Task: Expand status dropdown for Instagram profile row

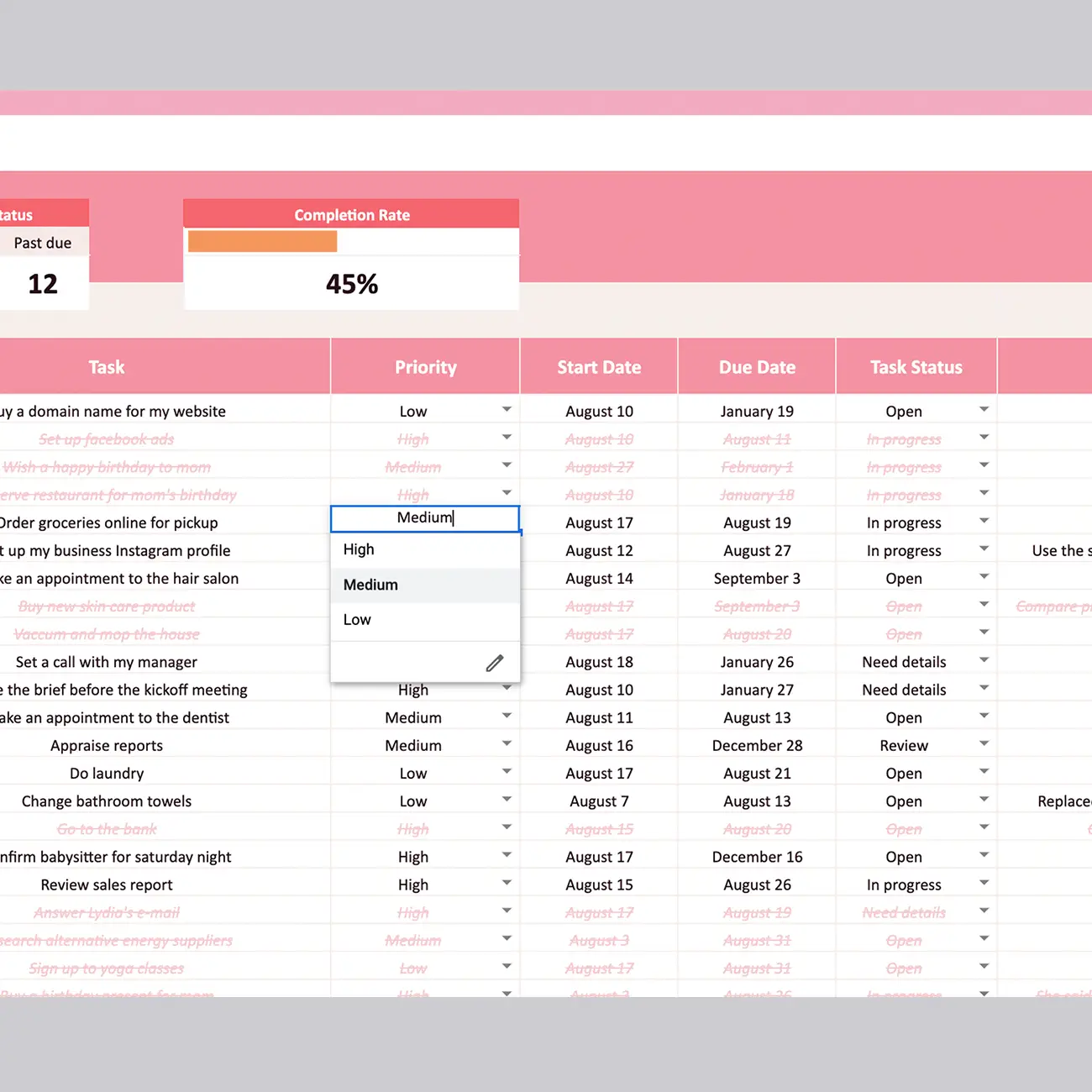Action: coord(984,549)
